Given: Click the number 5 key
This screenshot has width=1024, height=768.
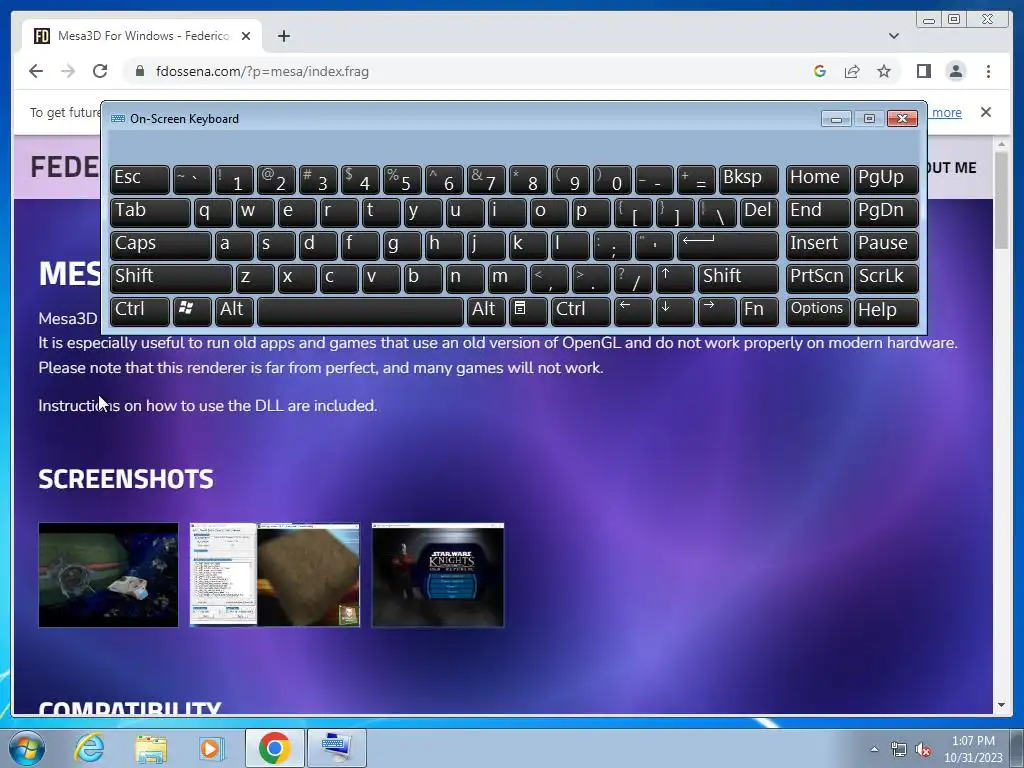Looking at the screenshot, I should click(x=402, y=178).
